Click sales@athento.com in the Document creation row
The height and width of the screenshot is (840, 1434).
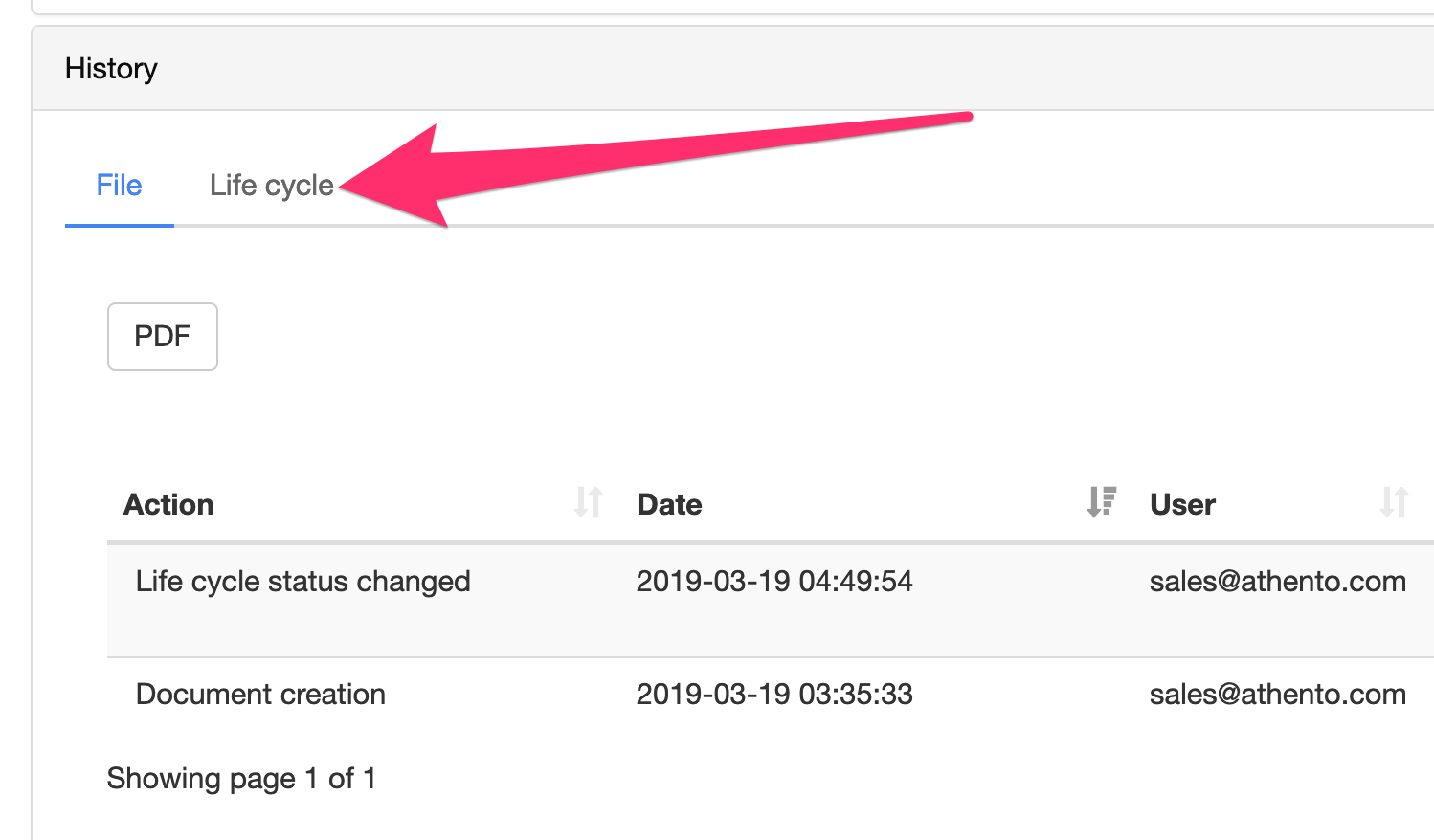1277,695
